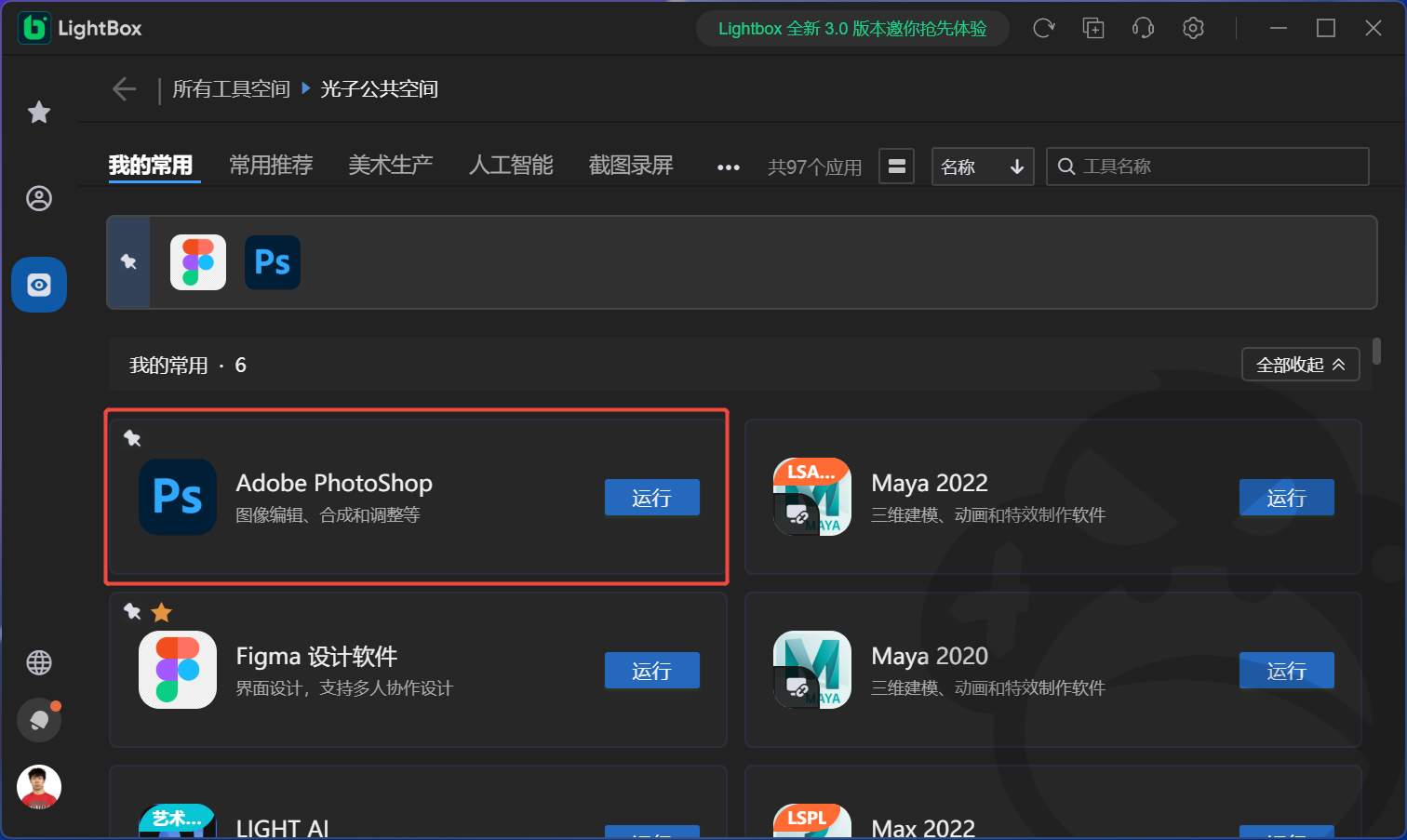Click the user avatar photo

[39, 787]
